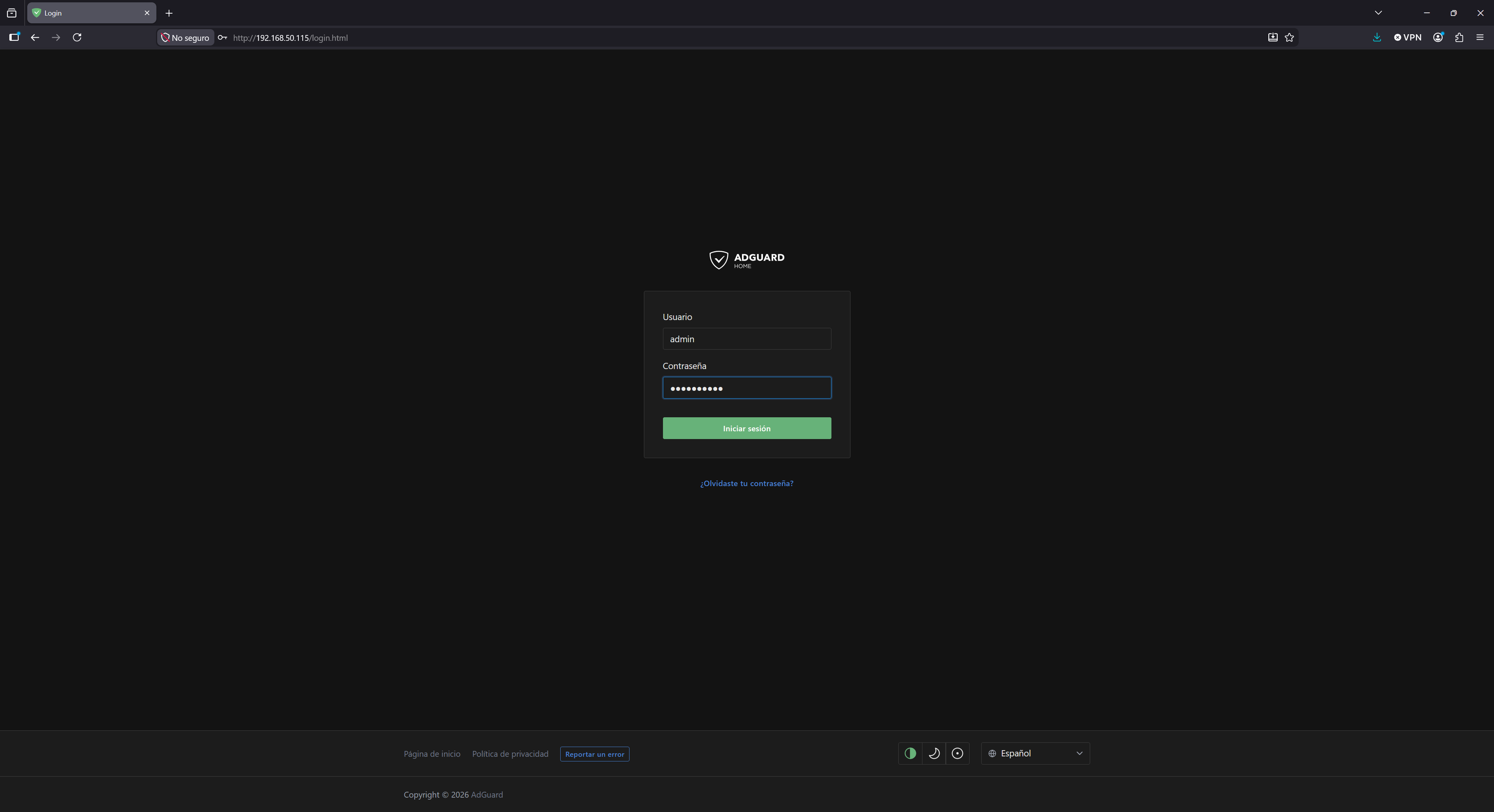Minimize the browser window

tap(1427, 13)
